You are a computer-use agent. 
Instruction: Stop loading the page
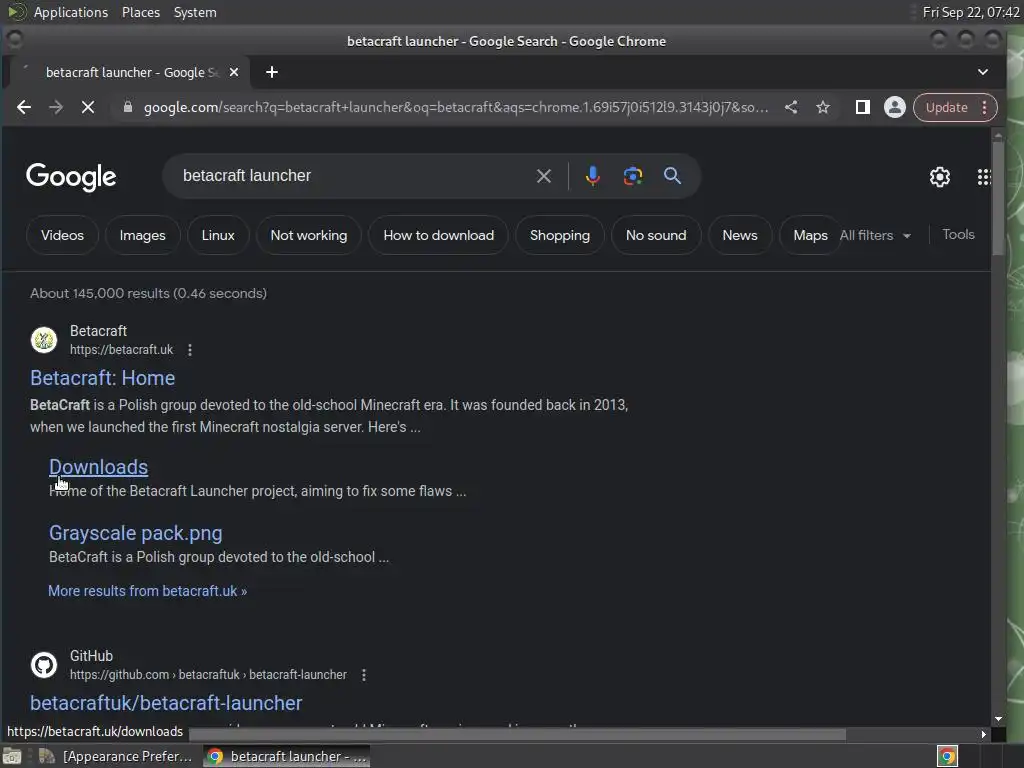click(x=88, y=107)
